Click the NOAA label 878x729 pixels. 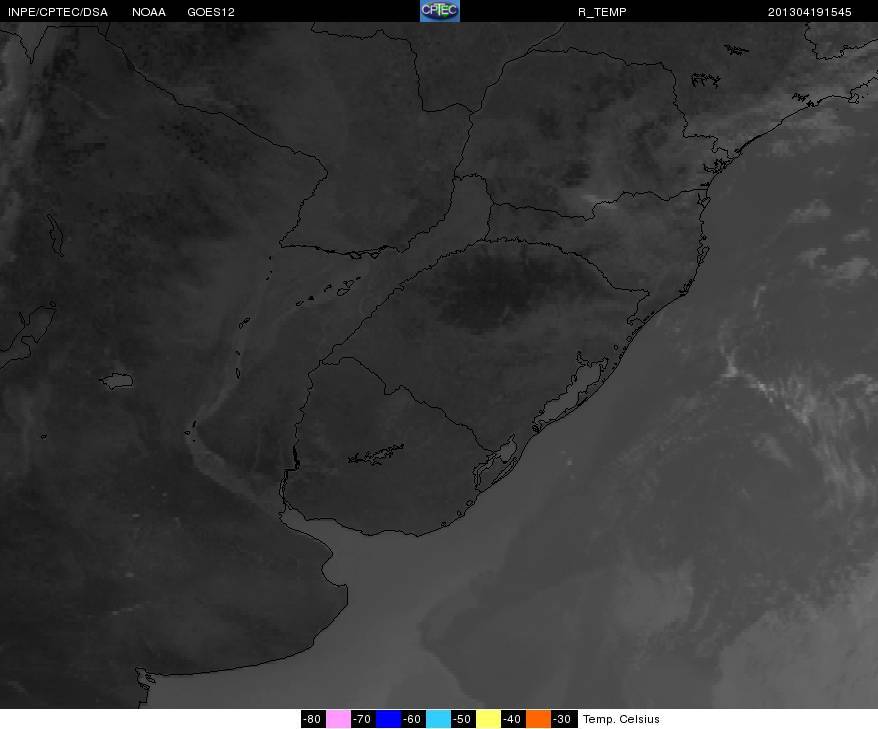tap(149, 12)
